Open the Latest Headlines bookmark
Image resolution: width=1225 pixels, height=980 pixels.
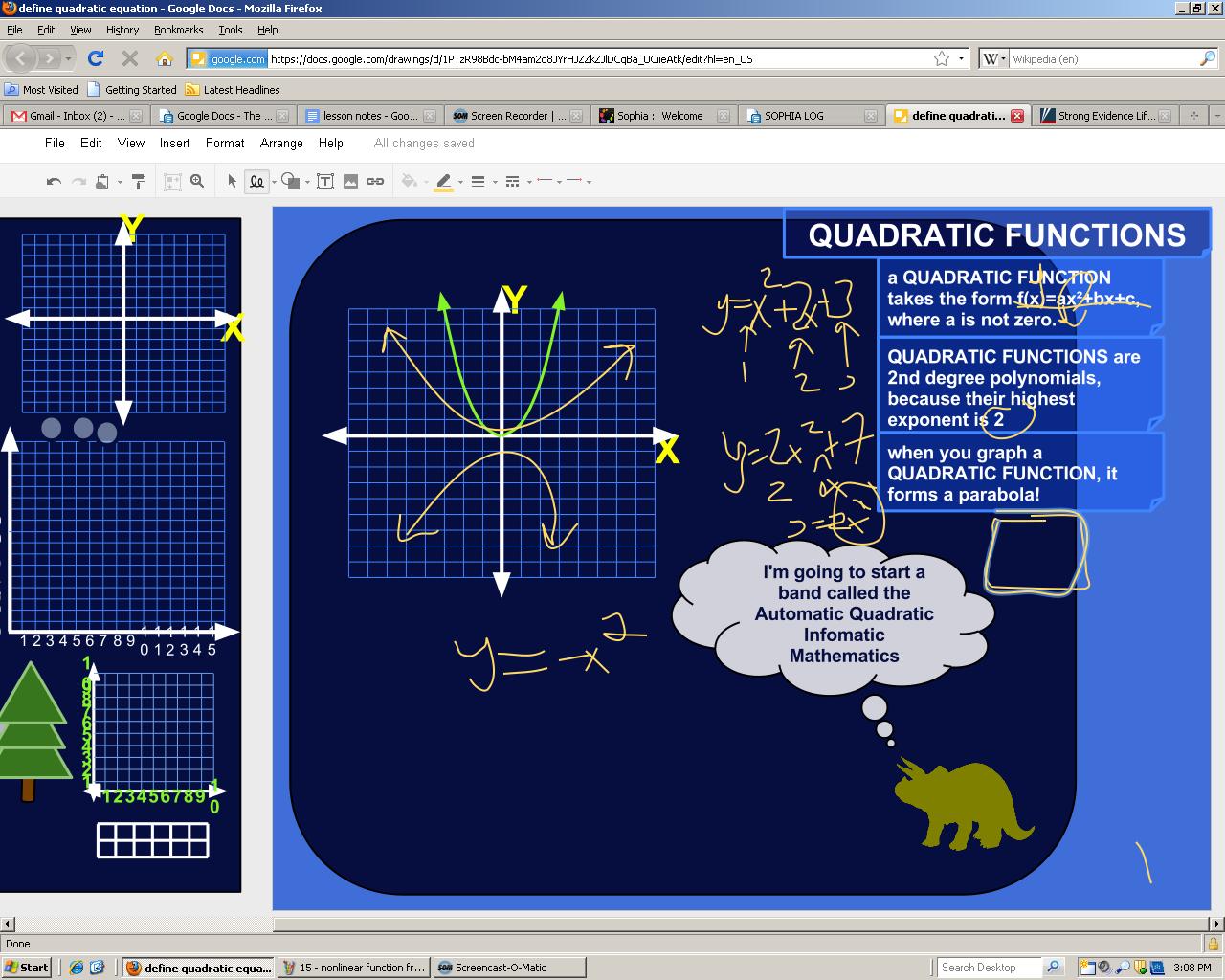233,90
